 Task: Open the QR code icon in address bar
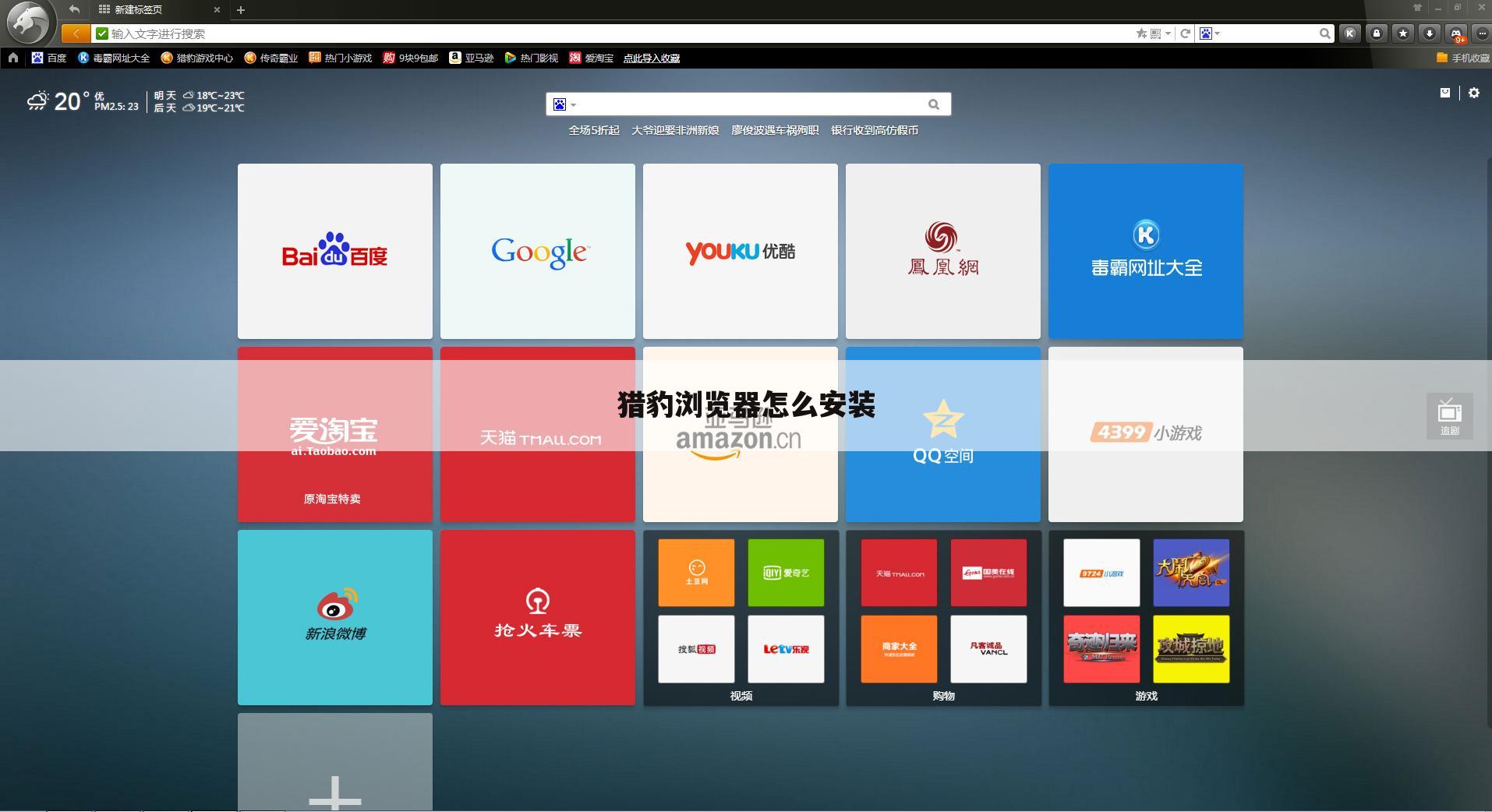(x=1155, y=34)
